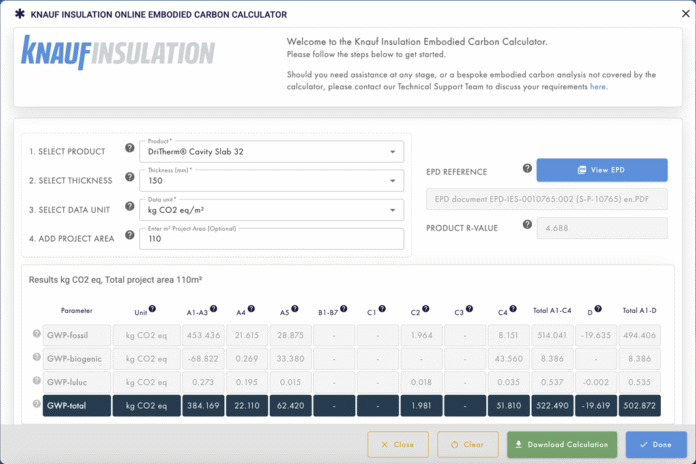Click GWP-biogenic A1-A3 value -68.822
Screen dimensions: 696x464
click(203, 359)
